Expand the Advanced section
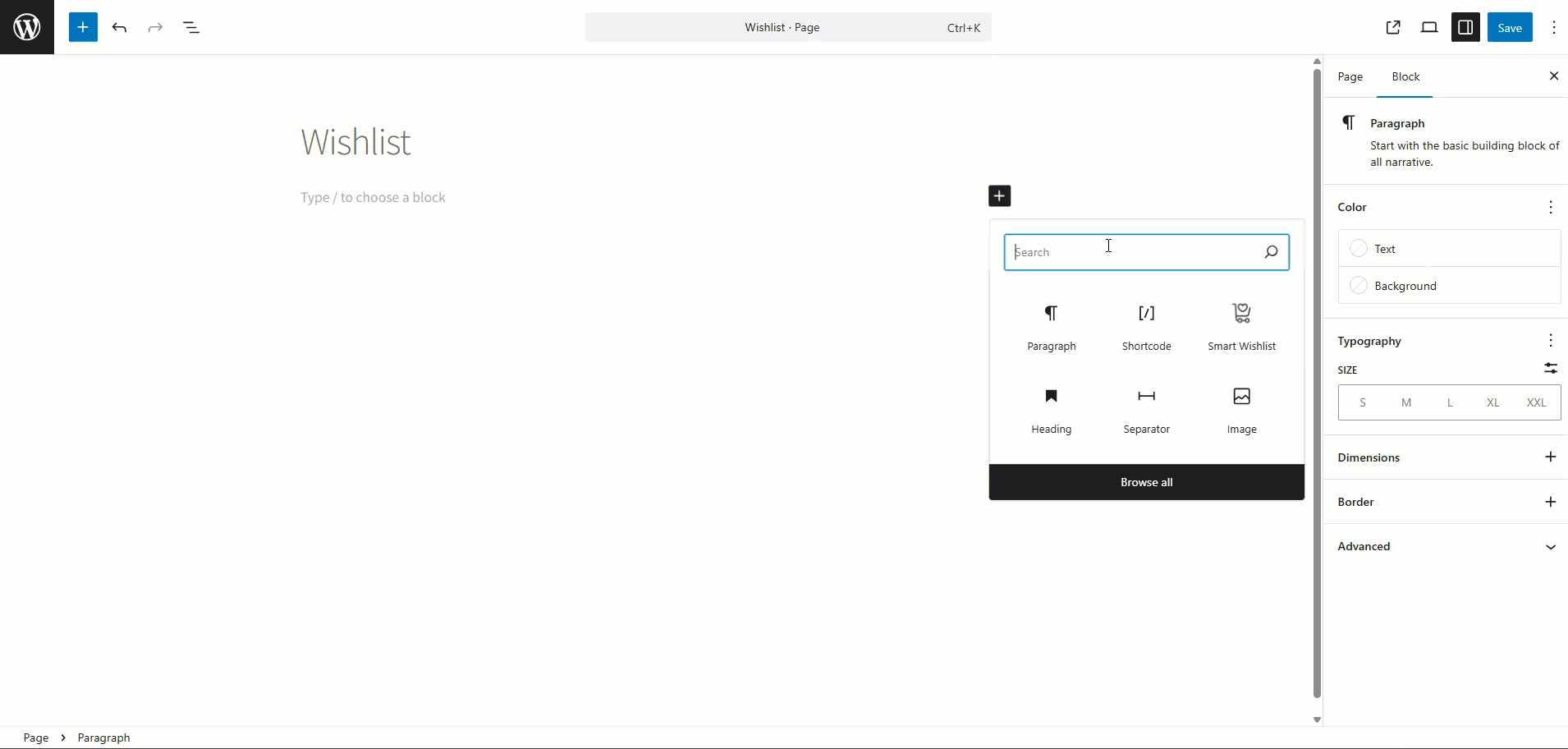 pos(1449,546)
